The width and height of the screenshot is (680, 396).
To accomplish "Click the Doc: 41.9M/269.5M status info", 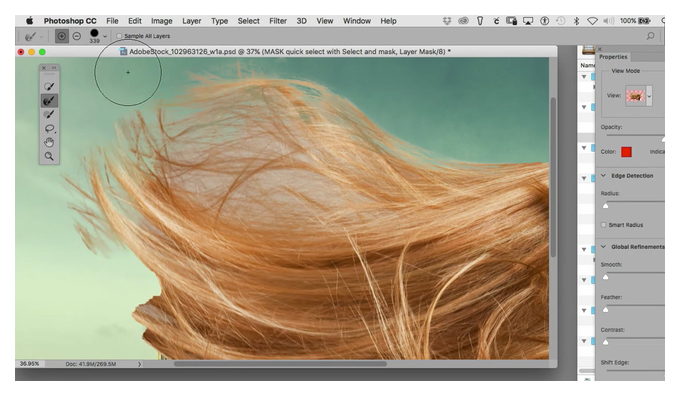I will pyautogui.click(x=91, y=364).
